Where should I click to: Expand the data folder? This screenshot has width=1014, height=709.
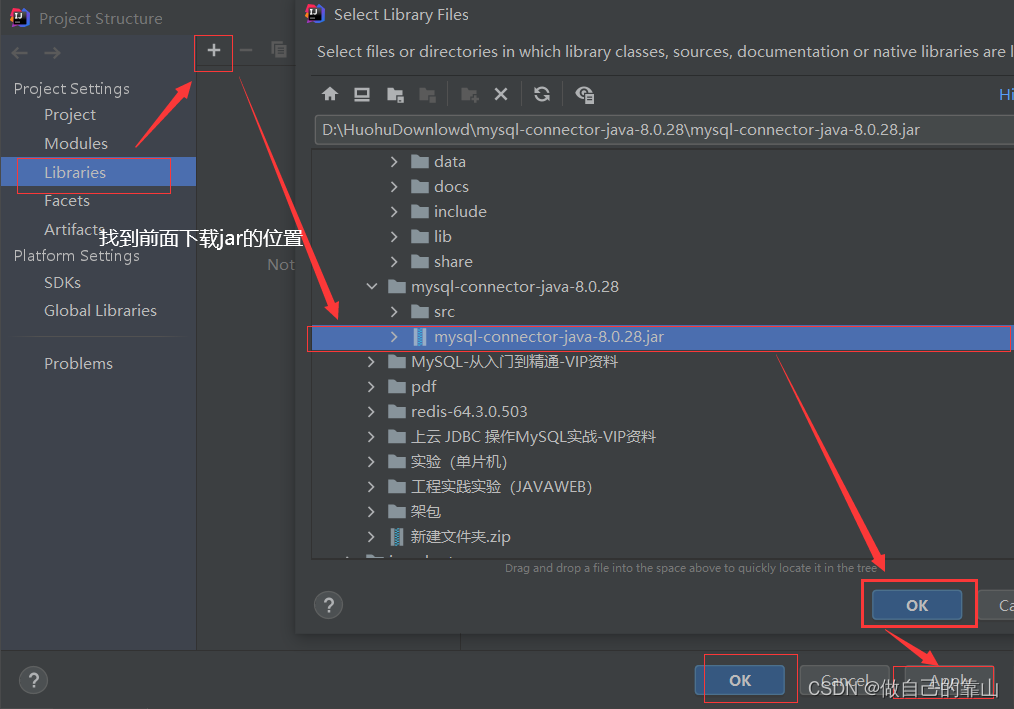click(x=394, y=162)
